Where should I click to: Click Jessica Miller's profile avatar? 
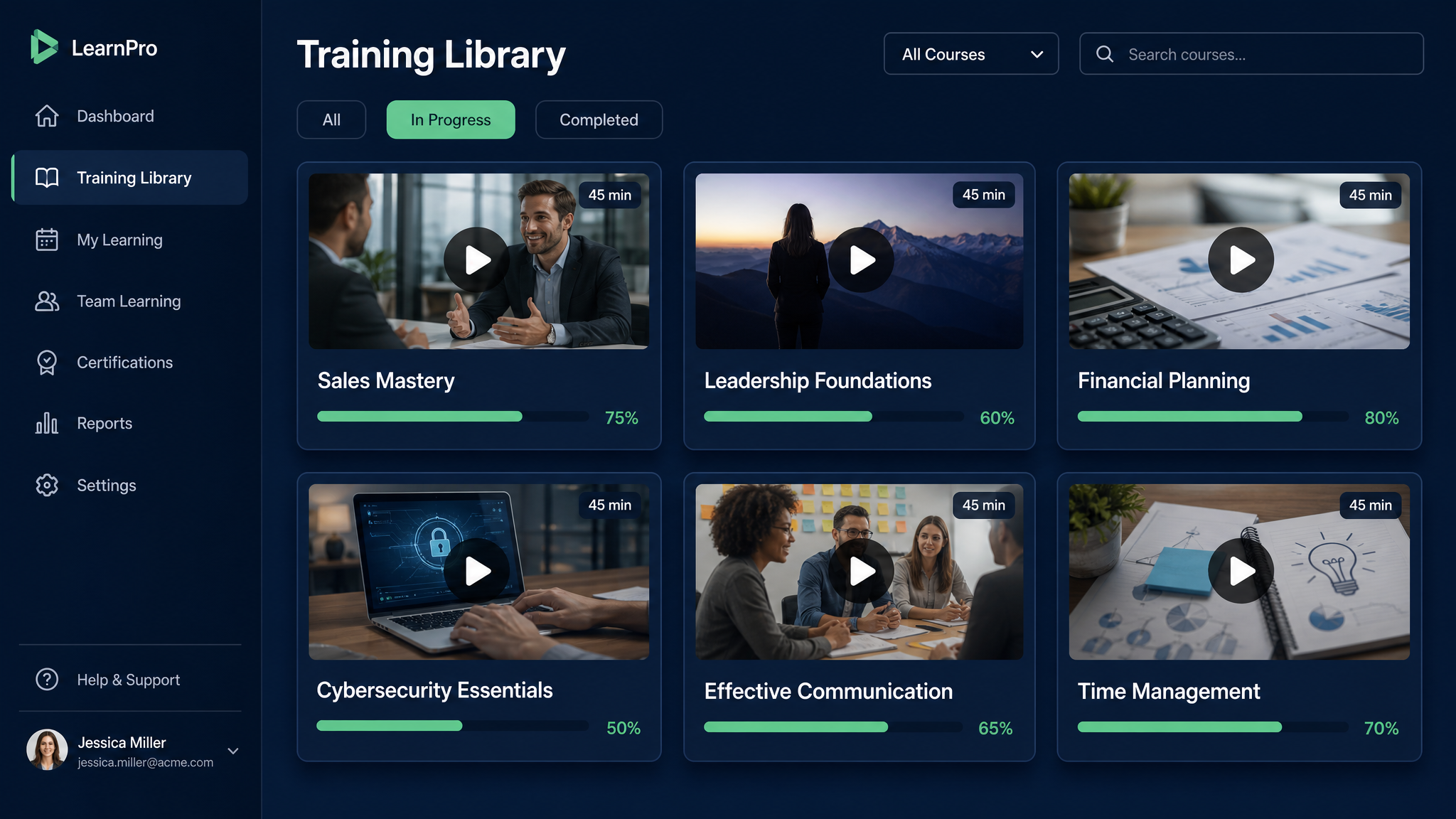47,749
